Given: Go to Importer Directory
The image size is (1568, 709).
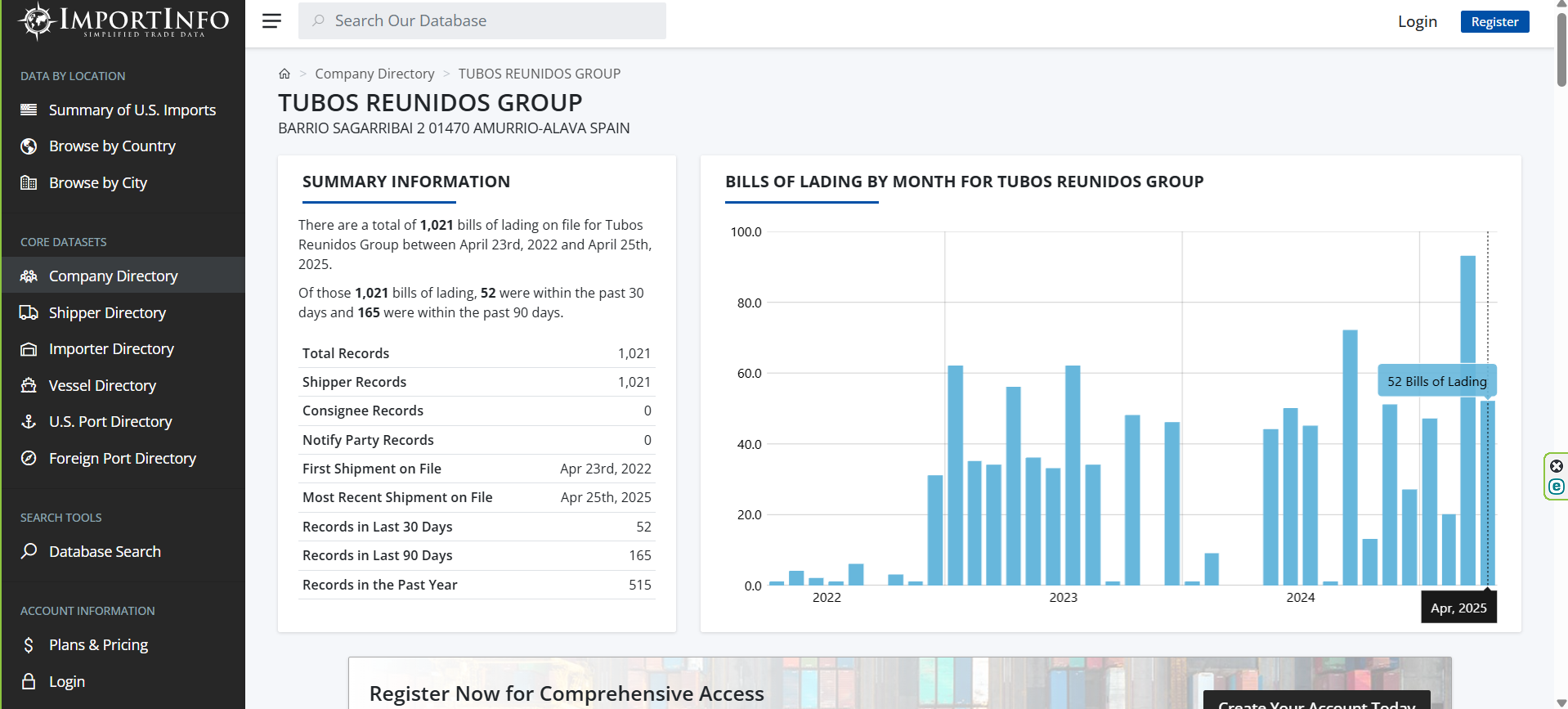Looking at the screenshot, I should pos(111,349).
